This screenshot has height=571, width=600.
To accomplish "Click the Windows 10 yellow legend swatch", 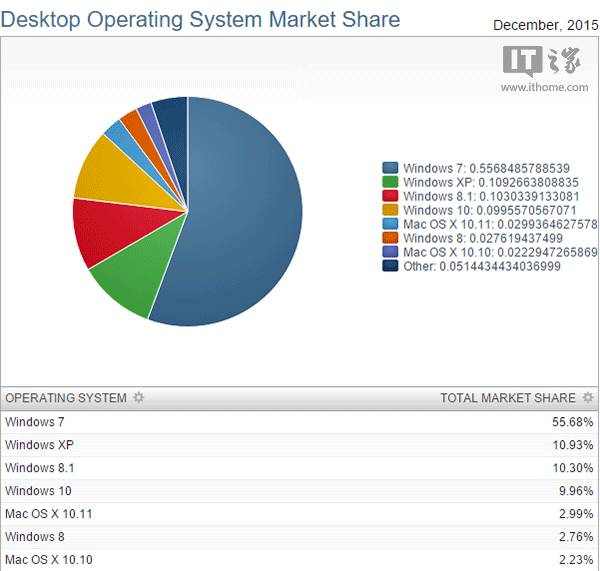I will pos(390,210).
